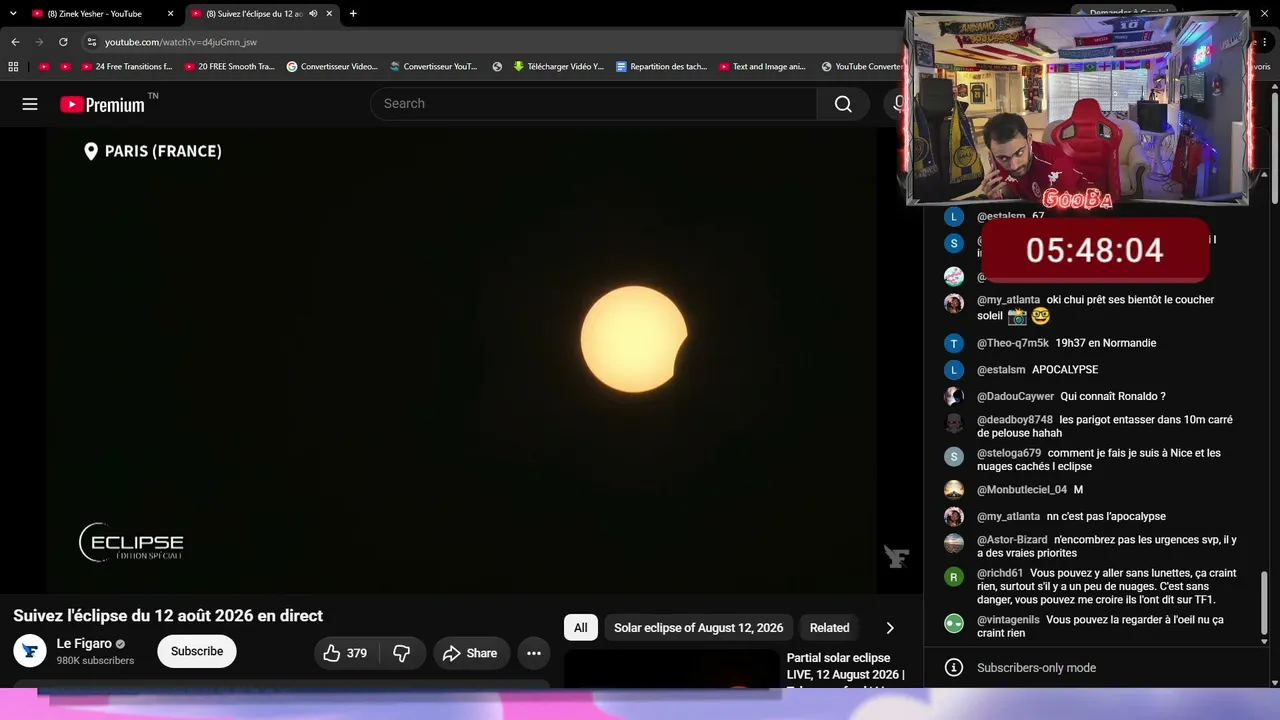Click the address bar URL
This screenshot has height=720, width=1280.
pos(181,42)
